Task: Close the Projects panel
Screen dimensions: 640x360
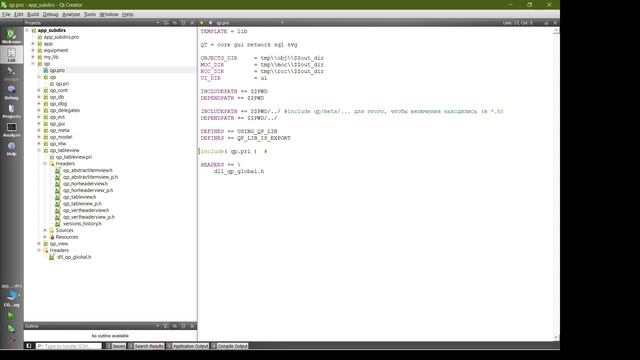Action: 192,23
